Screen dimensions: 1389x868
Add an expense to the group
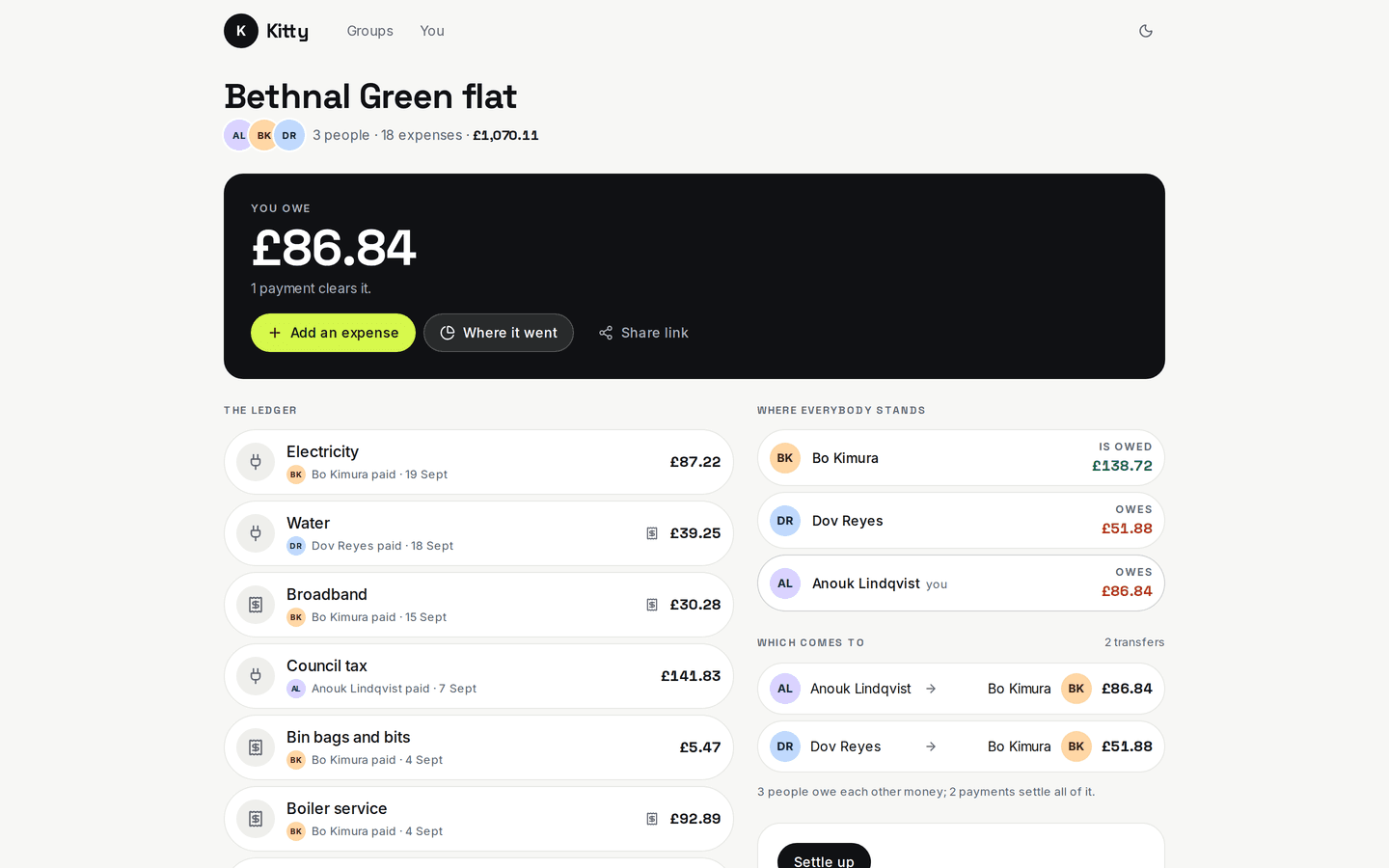pyautogui.click(x=333, y=333)
